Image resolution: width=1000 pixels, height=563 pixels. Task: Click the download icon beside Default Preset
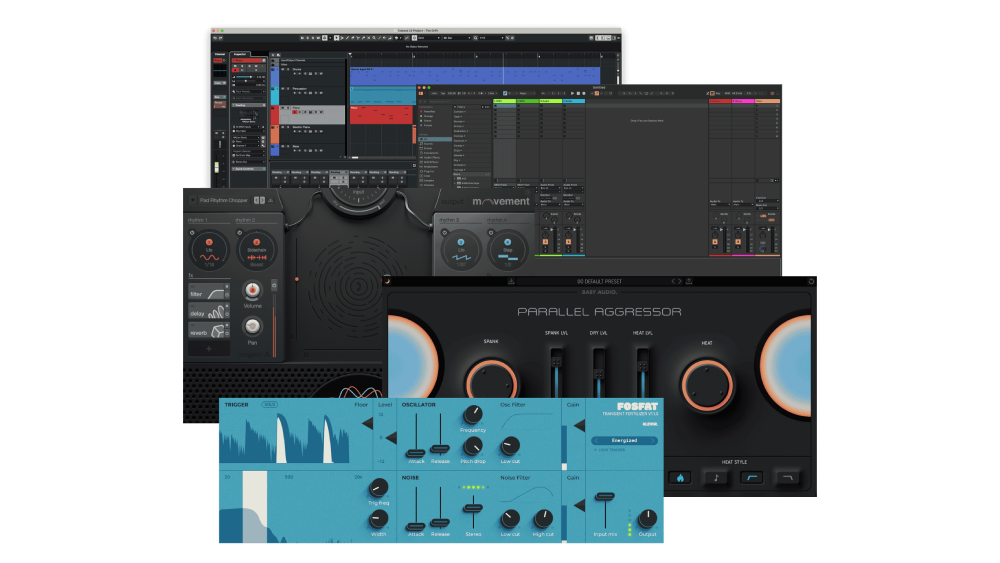coord(511,281)
